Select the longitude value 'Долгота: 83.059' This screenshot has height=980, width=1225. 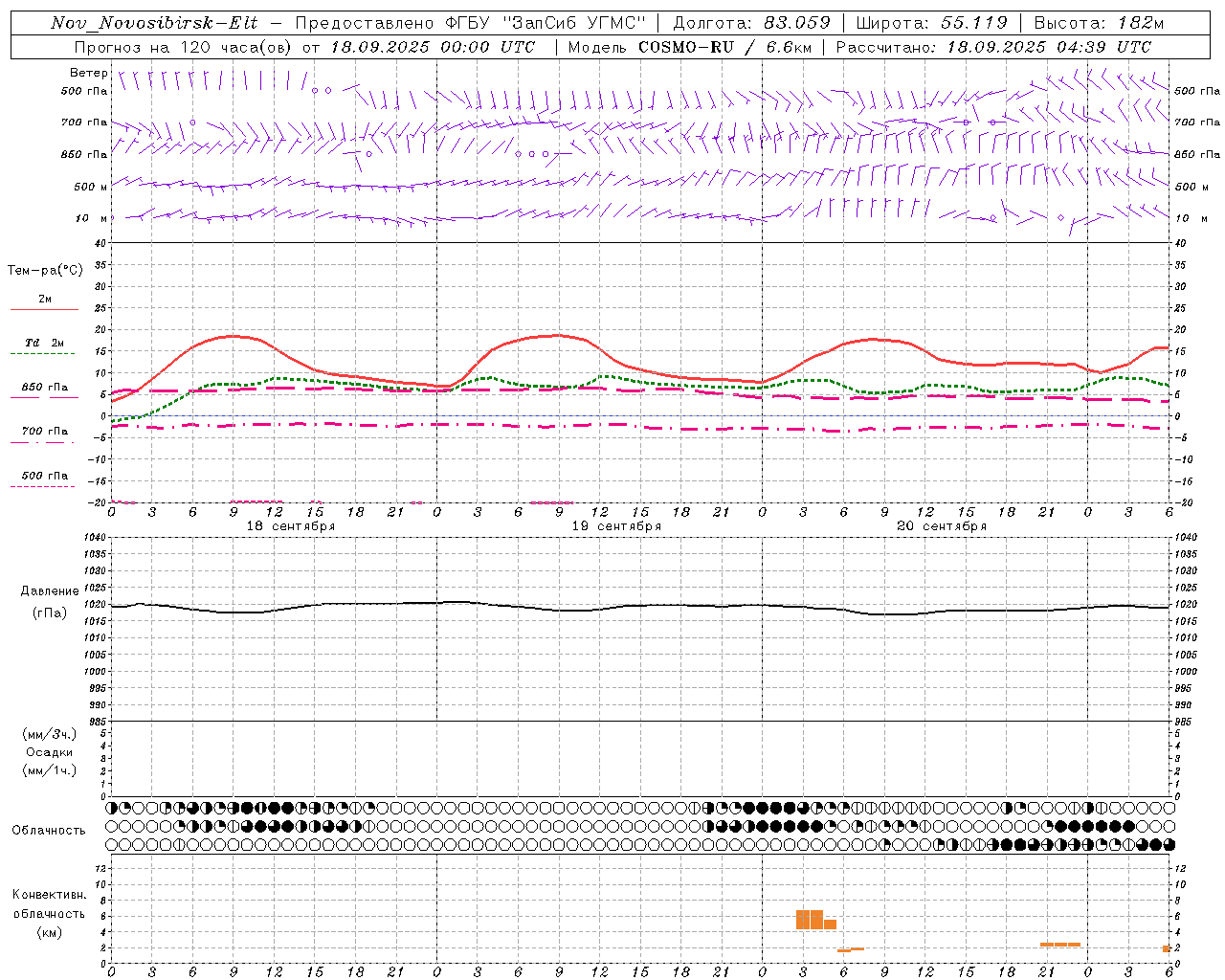click(x=752, y=23)
